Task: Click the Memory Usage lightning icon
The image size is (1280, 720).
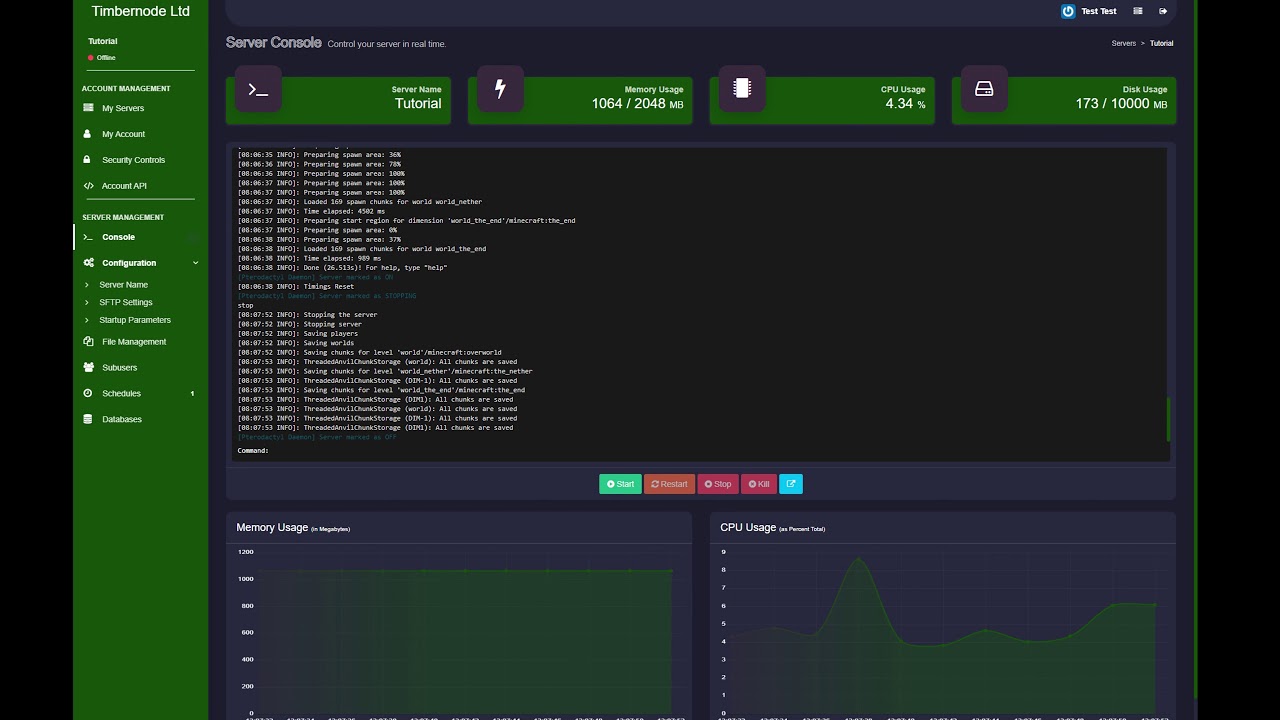Action: coord(500,89)
